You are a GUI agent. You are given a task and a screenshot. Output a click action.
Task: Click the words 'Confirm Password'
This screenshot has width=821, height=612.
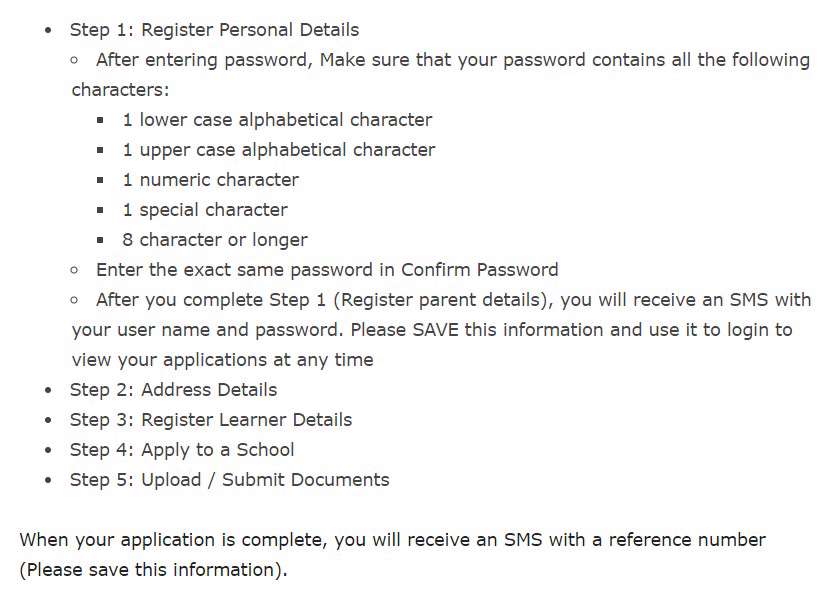click(x=479, y=270)
